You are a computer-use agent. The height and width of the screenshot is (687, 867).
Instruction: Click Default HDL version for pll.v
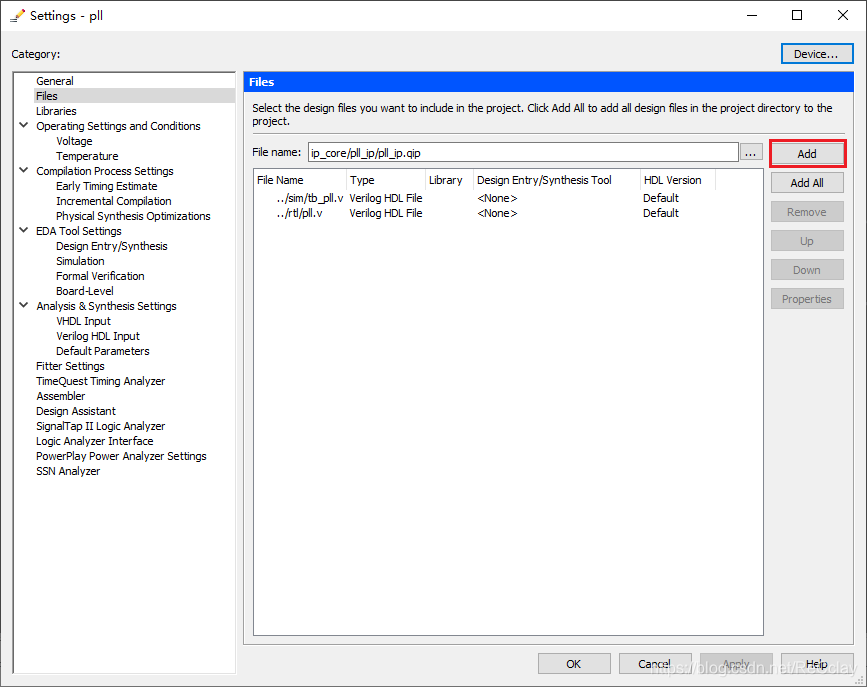coord(660,213)
